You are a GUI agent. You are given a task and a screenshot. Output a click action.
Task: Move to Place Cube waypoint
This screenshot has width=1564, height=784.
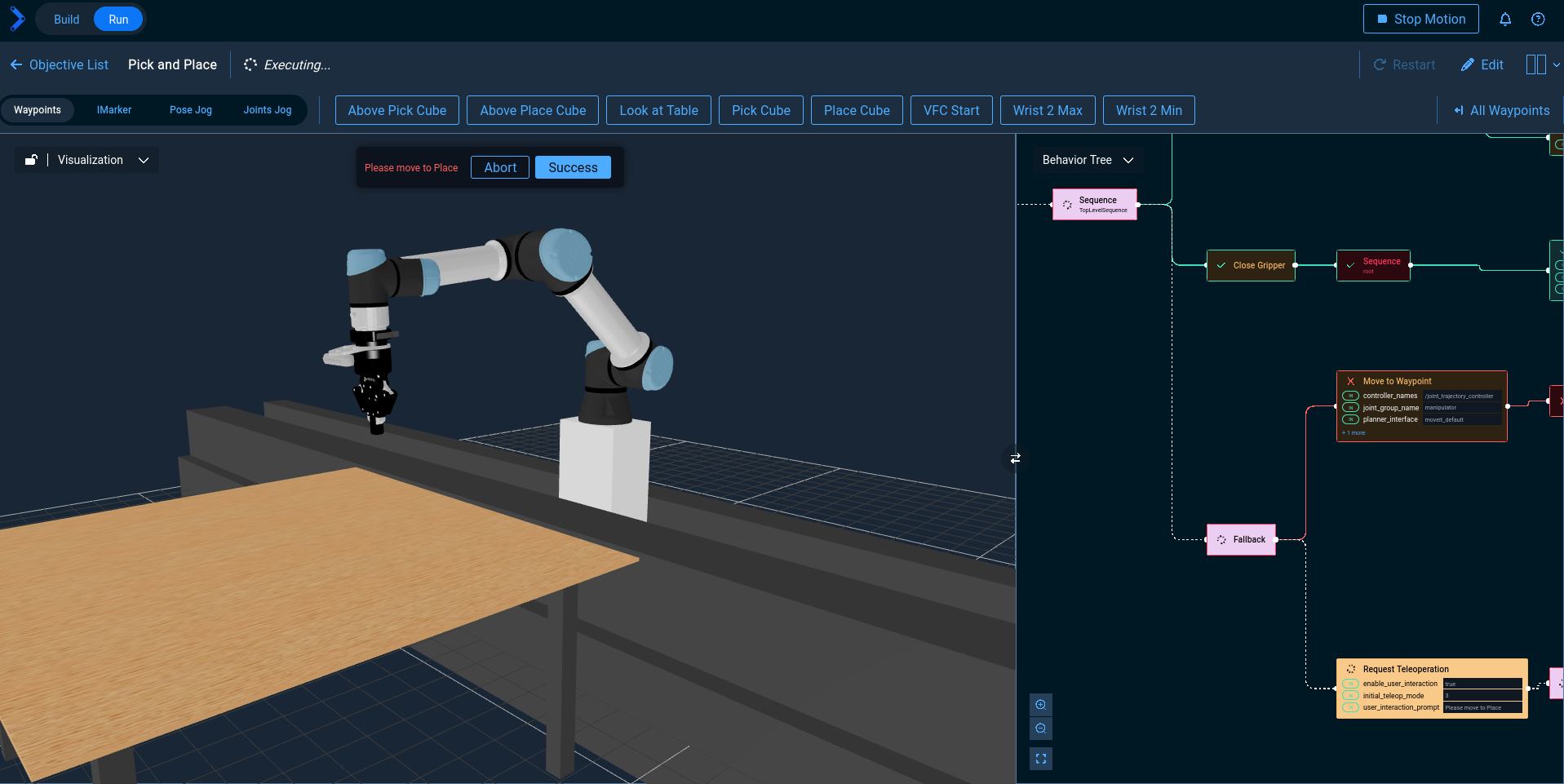tap(857, 110)
